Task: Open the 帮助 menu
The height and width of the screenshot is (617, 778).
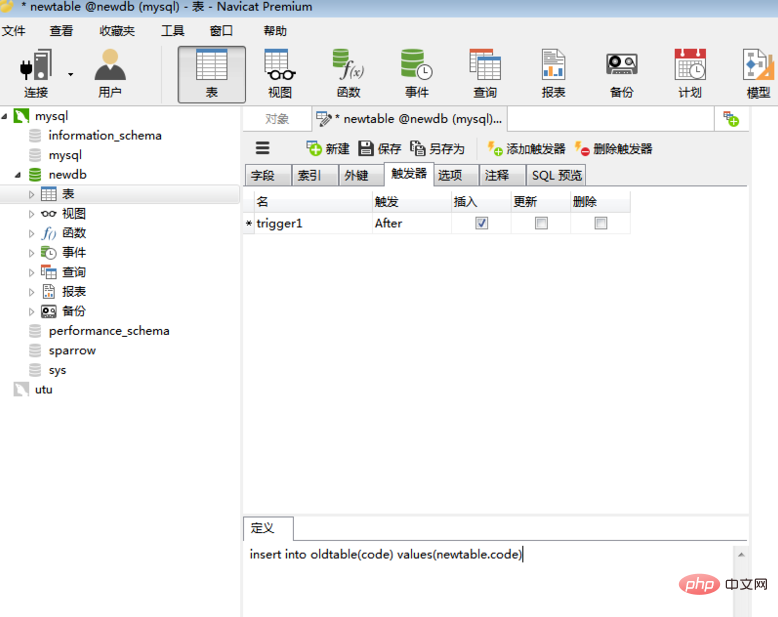Action: (x=275, y=31)
